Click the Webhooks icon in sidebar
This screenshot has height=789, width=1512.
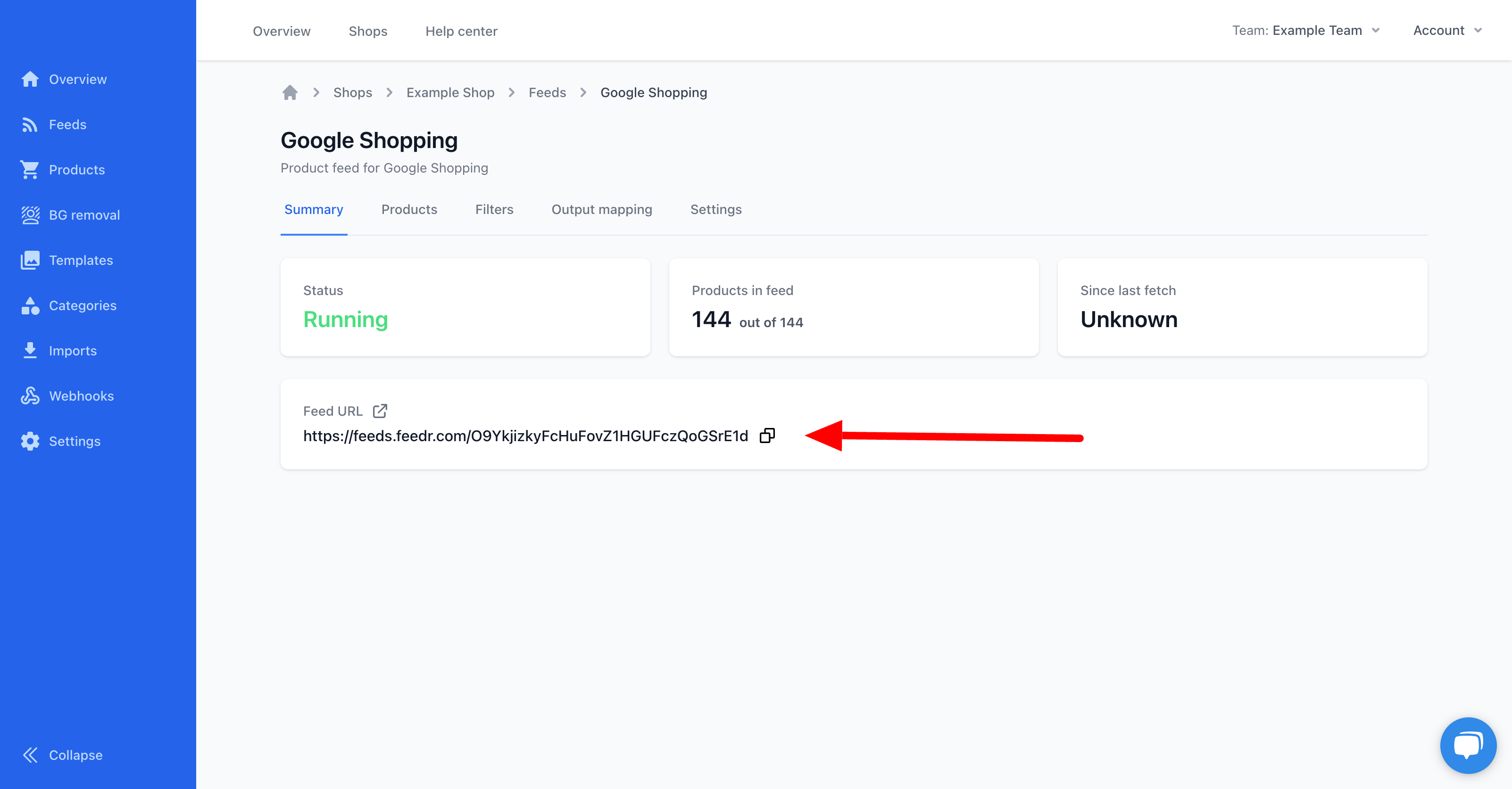pos(30,395)
